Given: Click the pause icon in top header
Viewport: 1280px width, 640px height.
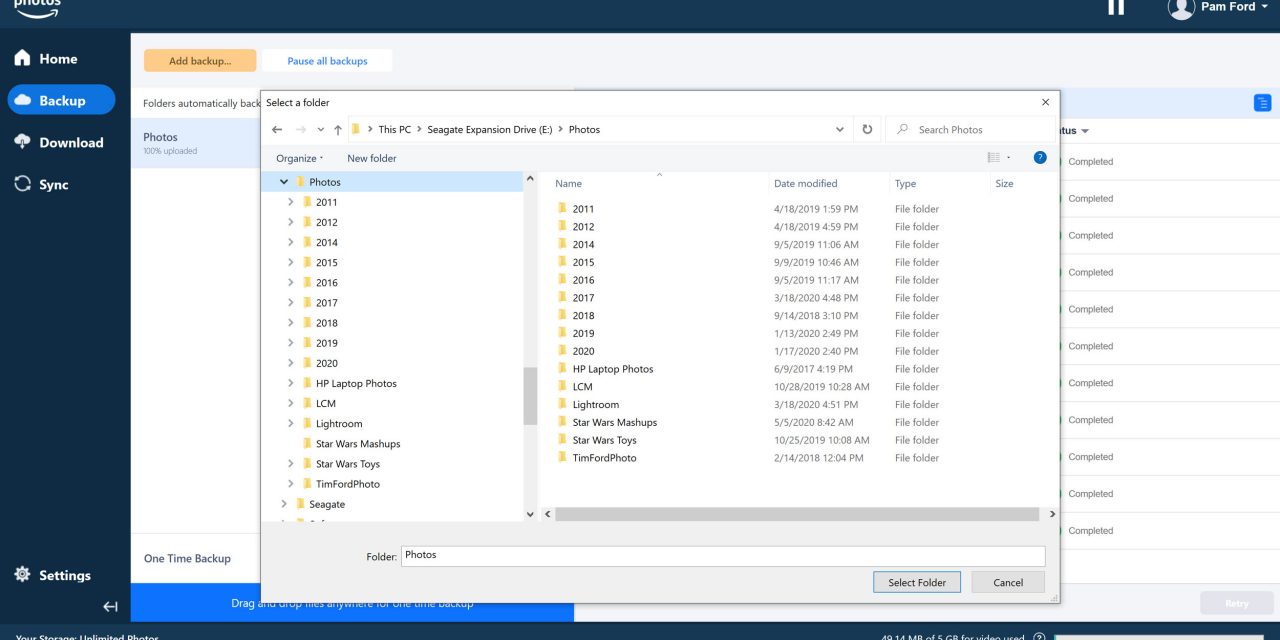Looking at the screenshot, I should (x=1116, y=6).
